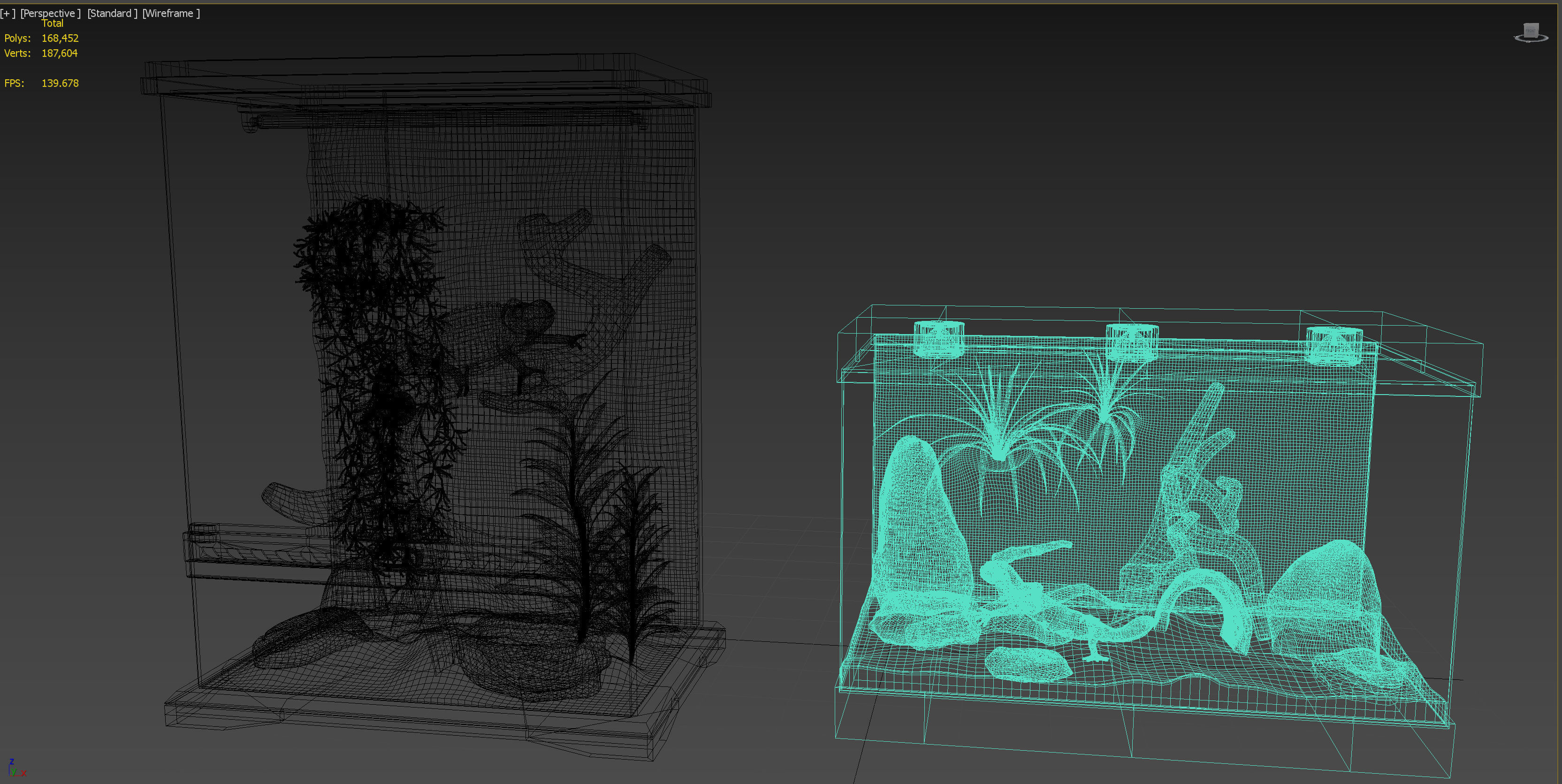
Task: Select the Verts count value 187,604
Action: (x=60, y=53)
